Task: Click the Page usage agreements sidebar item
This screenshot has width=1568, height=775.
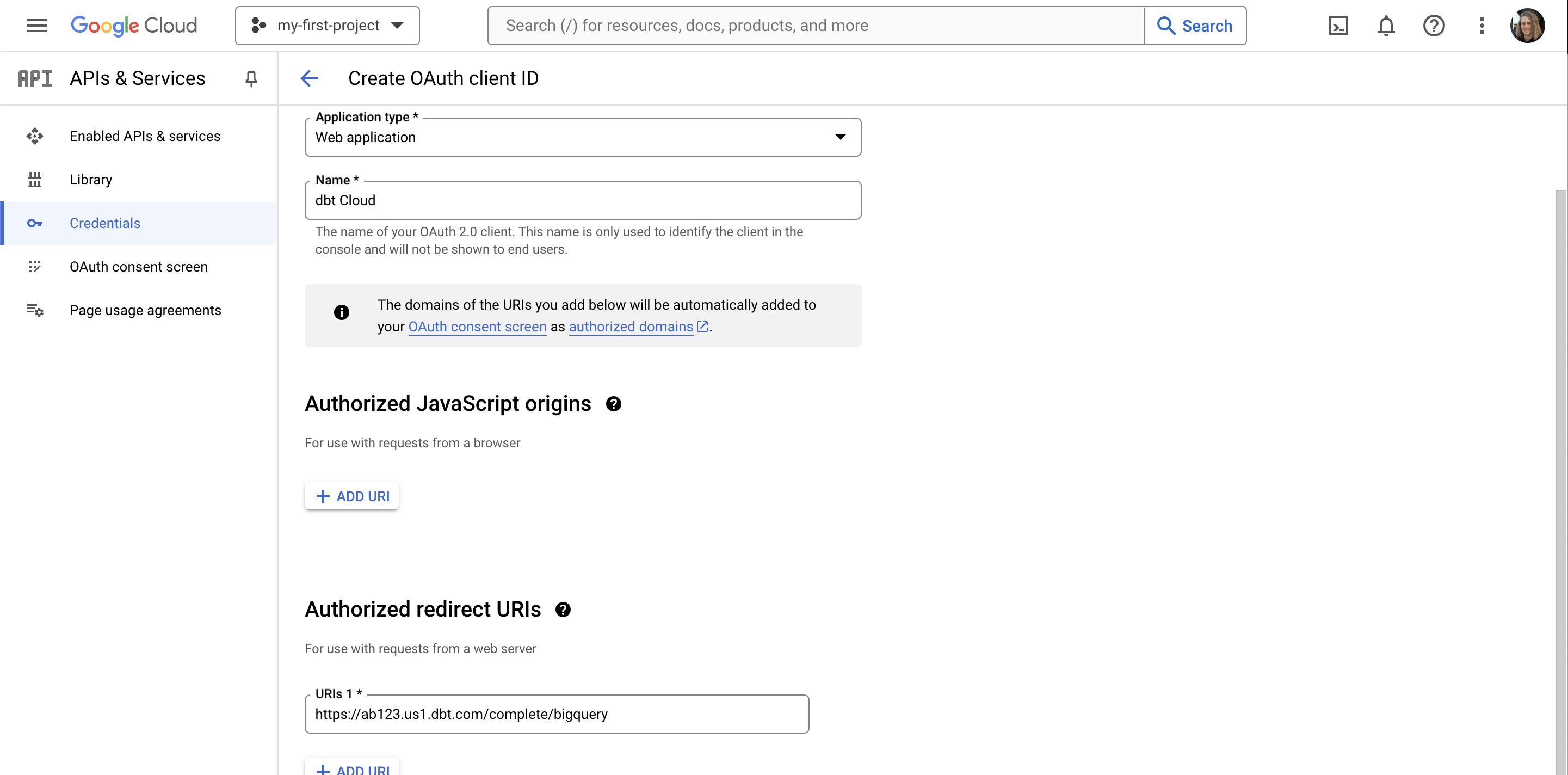Action: (x=145, y=310)
